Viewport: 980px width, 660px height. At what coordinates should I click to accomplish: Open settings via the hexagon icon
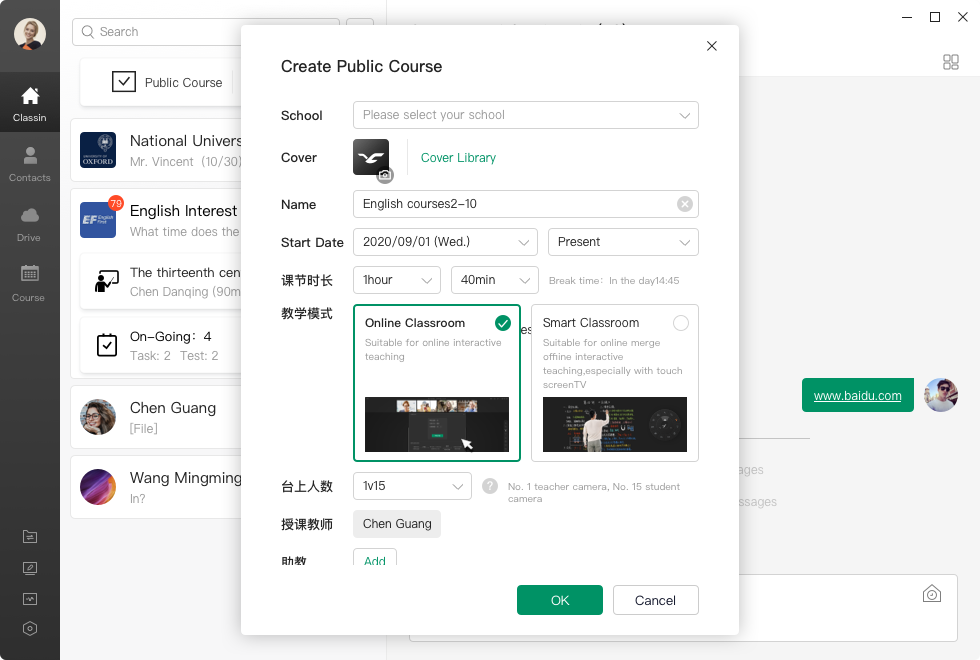[x=30, y=629]
